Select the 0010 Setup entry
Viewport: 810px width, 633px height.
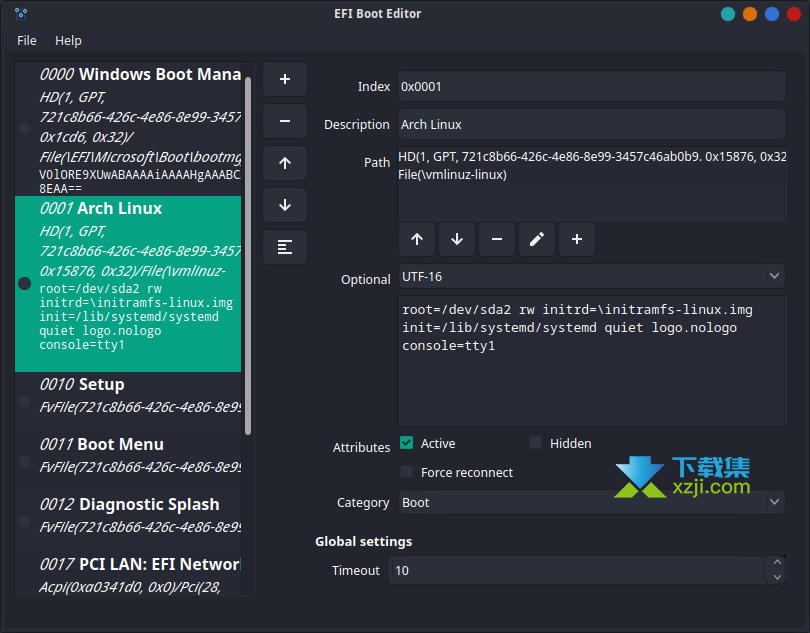click(128, 402)
